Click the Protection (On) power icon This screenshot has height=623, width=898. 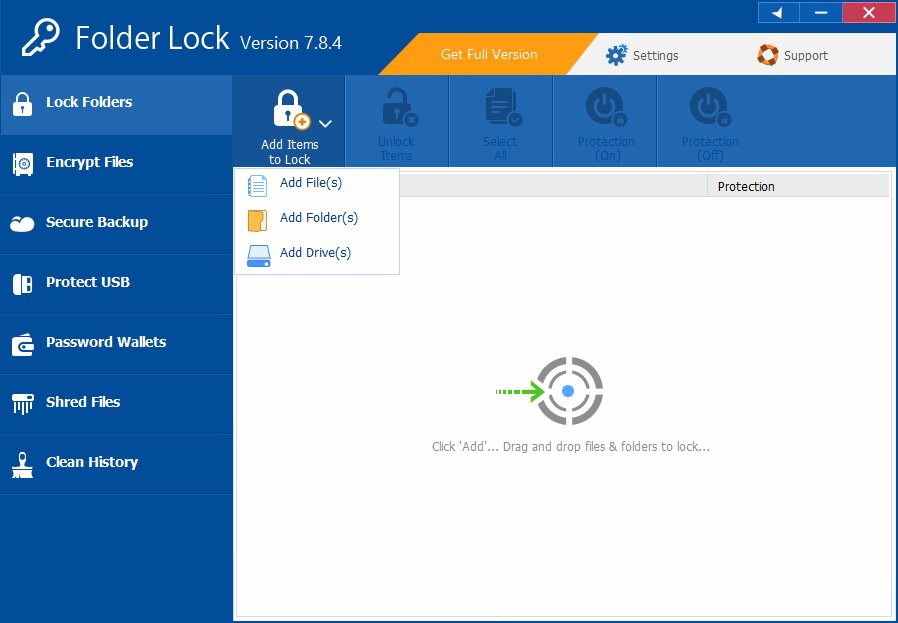[x=606, y=107]
